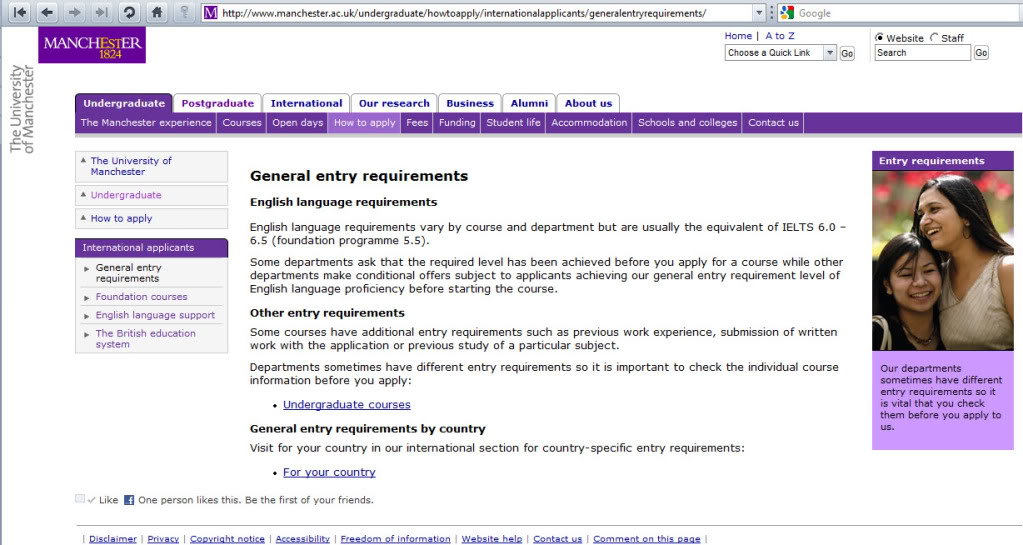Reload the page with the refresh icon

(129, 12)
